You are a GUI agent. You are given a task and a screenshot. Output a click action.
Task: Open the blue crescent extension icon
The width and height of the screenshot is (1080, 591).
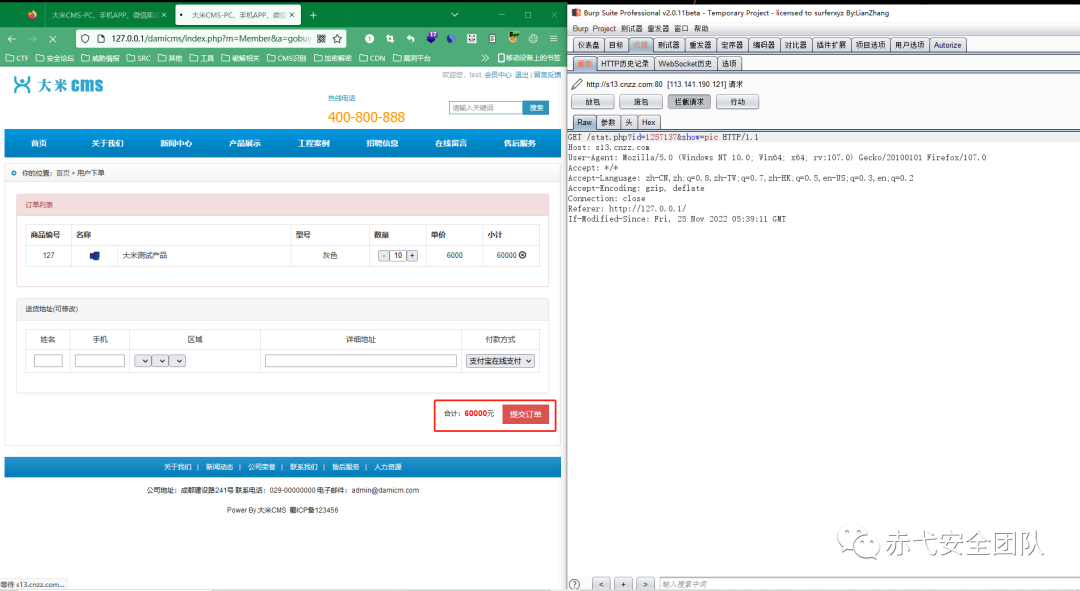click(x=451, y=39)
